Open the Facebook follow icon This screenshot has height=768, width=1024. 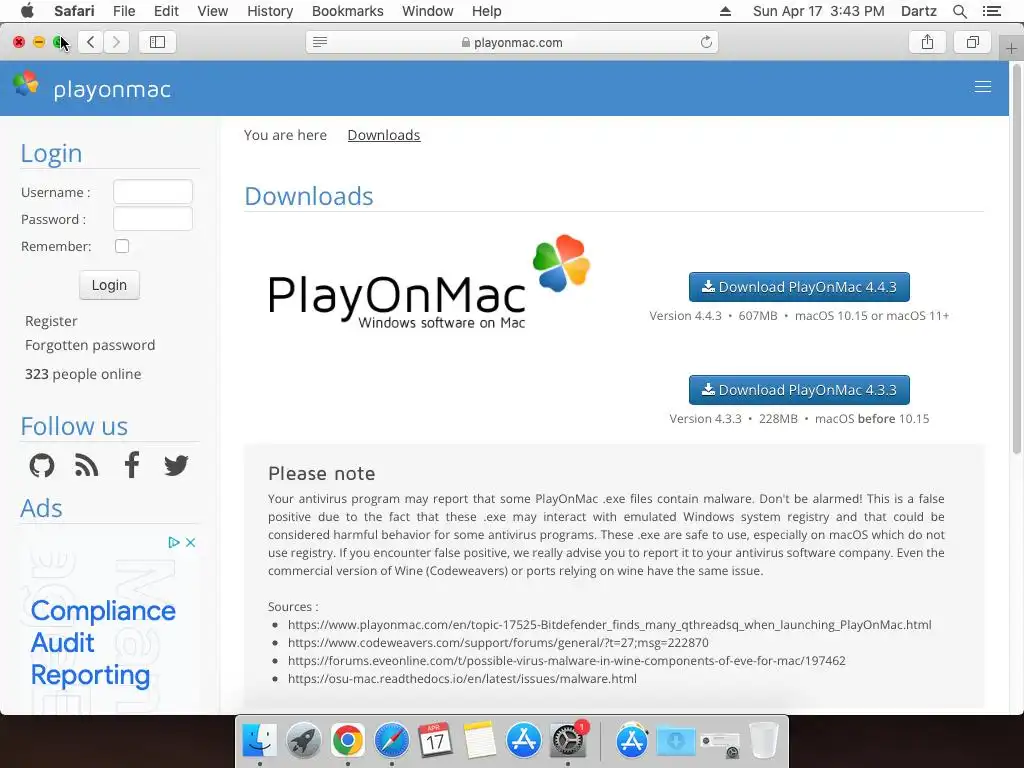(132, 465)
